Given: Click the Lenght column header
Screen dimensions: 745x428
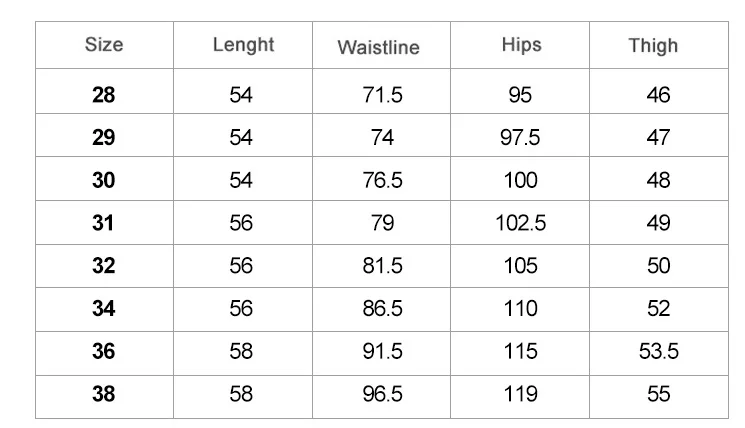Looking at the screenshot, I should pyautogui.click(x=243, y=45).
